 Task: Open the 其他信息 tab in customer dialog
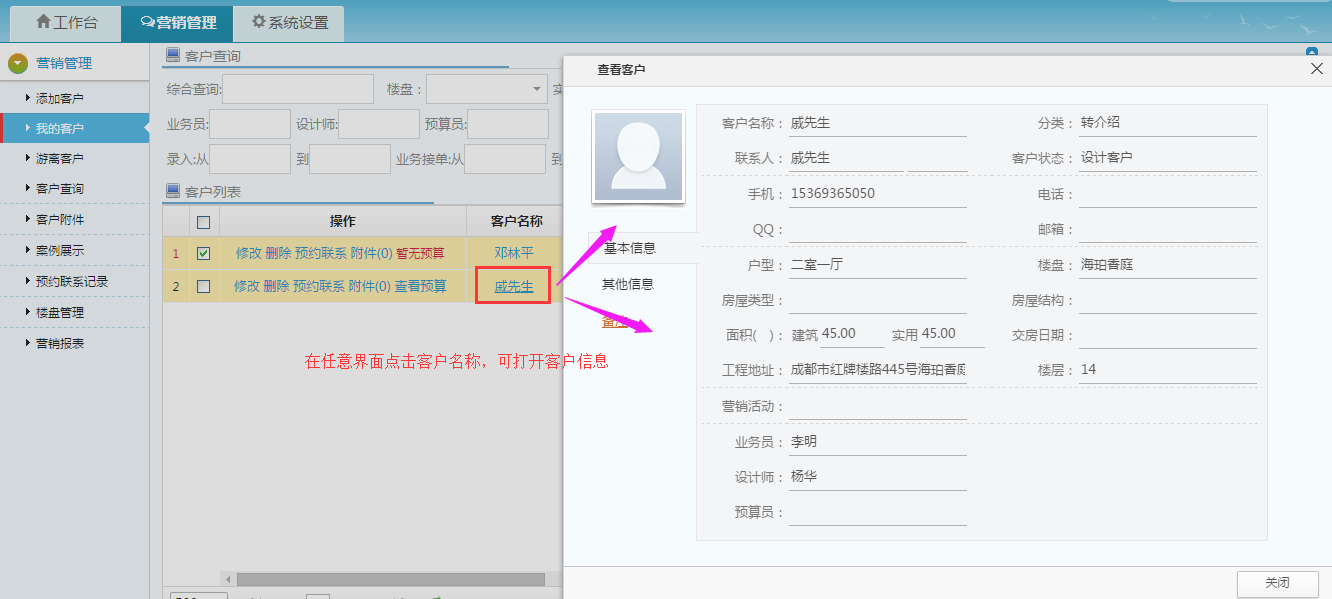tap(628, 284)
